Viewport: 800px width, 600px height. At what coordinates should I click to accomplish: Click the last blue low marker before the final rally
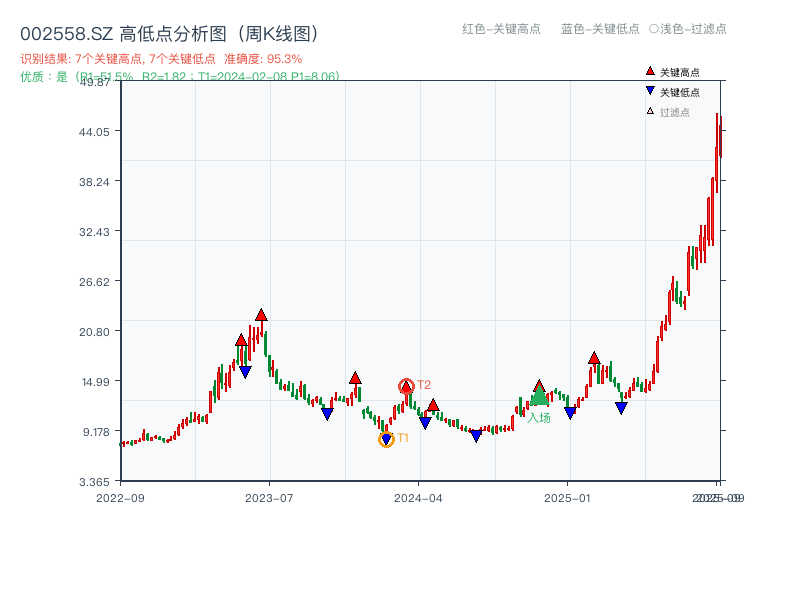tap(621, 408)
